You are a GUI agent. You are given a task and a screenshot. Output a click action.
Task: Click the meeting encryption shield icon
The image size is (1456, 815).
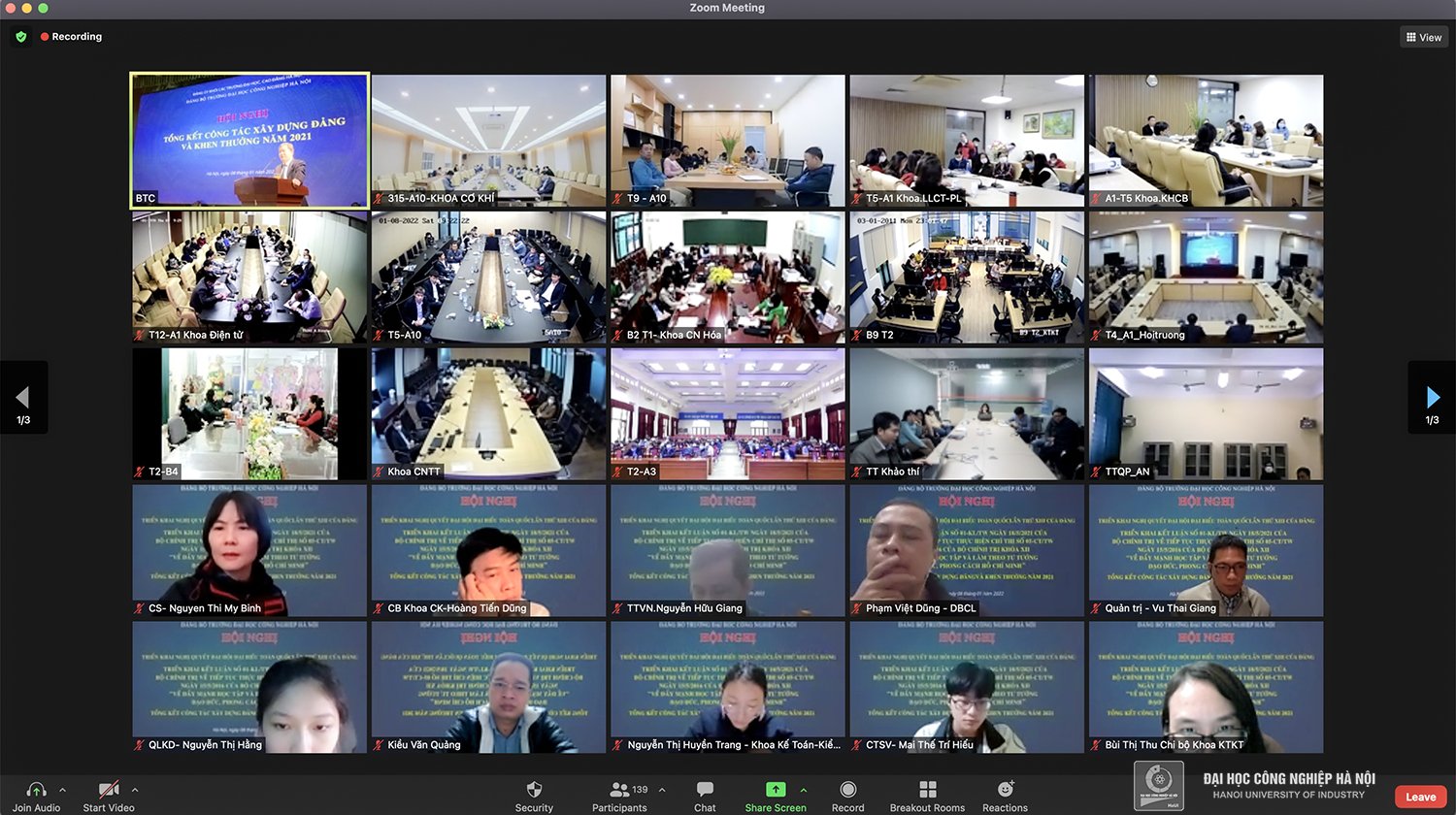pyautogui.click(x=20, y=36)
